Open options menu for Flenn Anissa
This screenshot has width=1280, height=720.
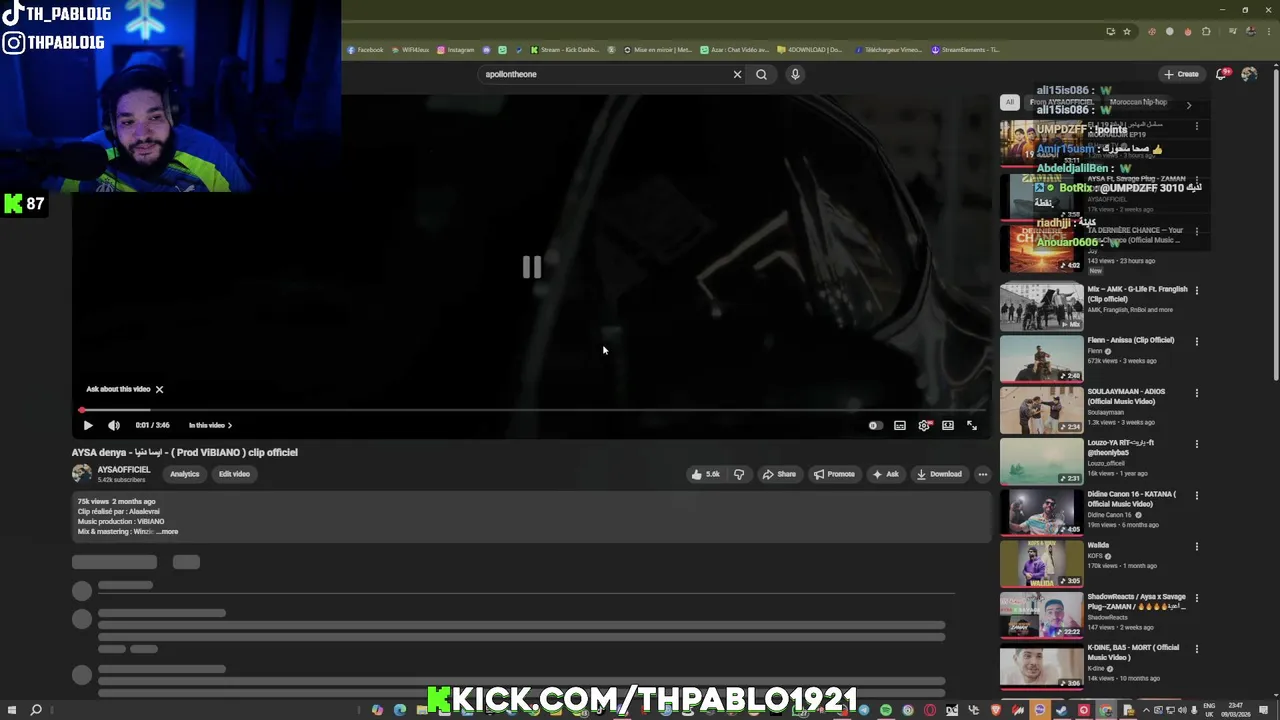1197,341
